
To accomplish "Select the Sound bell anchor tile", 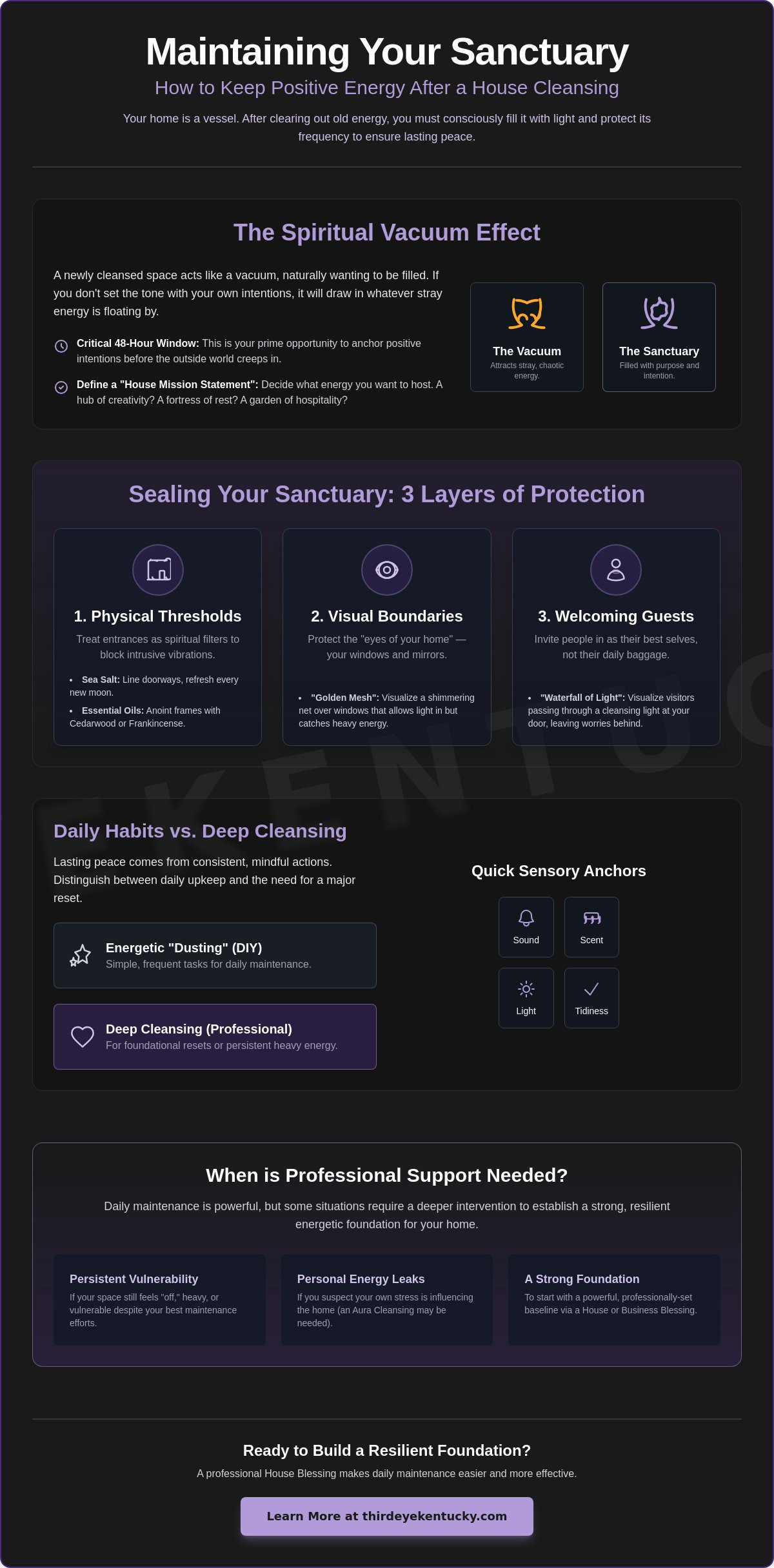I will click(526, 927).
